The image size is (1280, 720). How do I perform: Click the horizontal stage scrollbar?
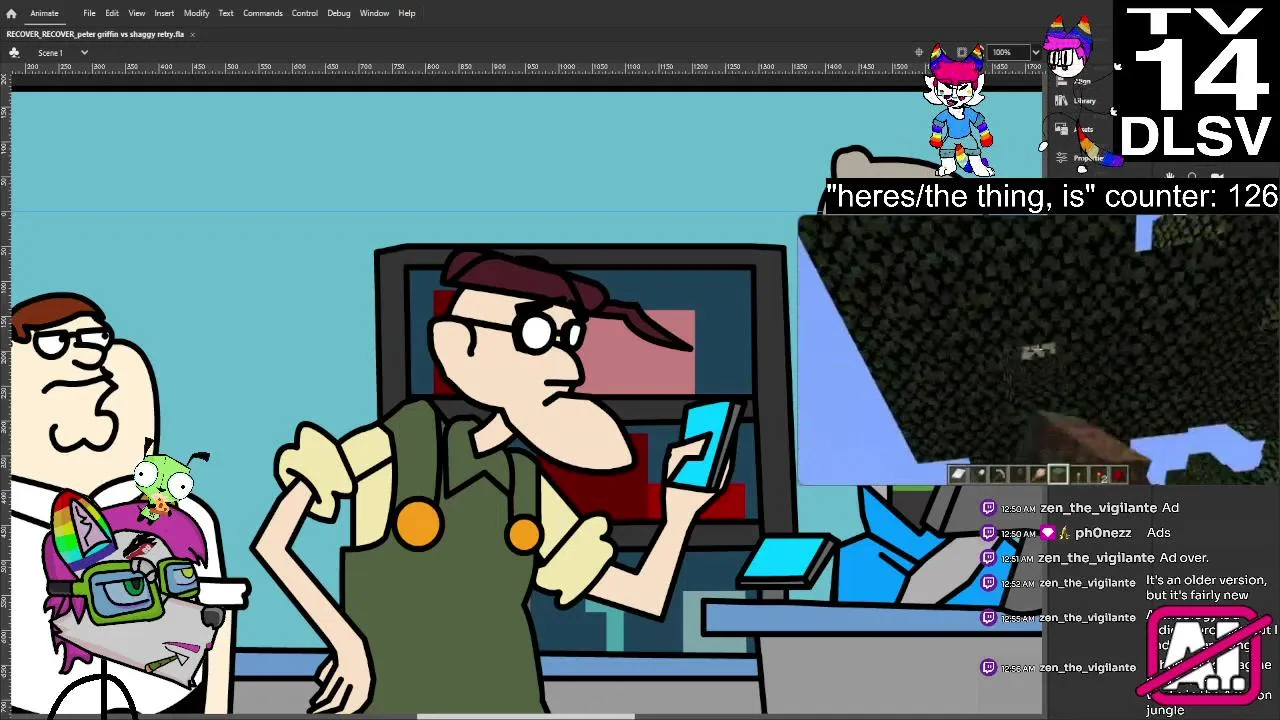coord(525,715)
